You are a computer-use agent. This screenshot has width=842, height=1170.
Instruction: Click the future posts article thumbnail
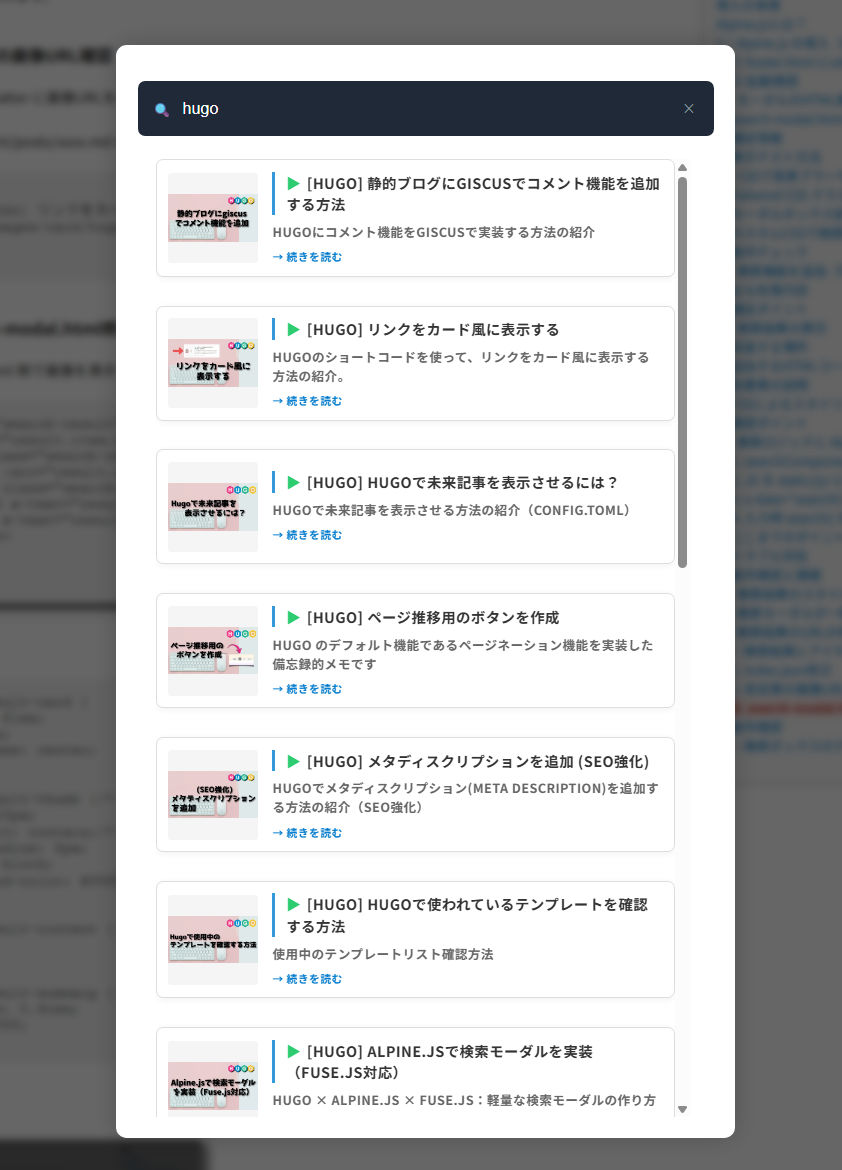click(212, 507)
